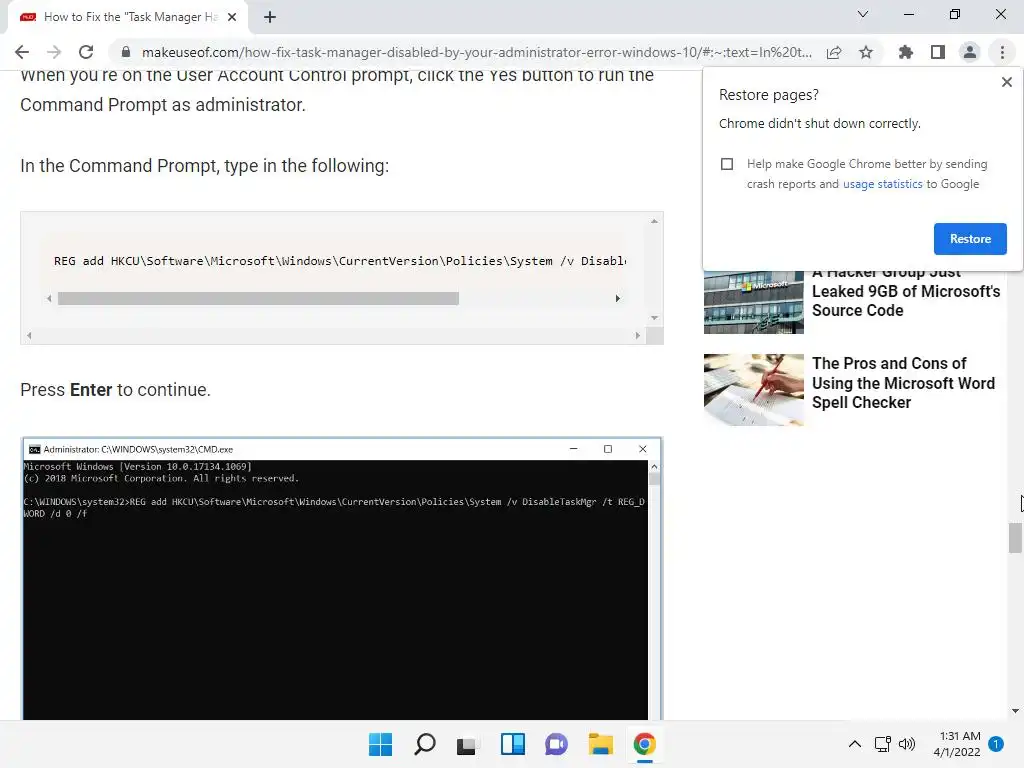Open taskbar Search
Viewport: 1024px width, 768px height.
point(424,744)
